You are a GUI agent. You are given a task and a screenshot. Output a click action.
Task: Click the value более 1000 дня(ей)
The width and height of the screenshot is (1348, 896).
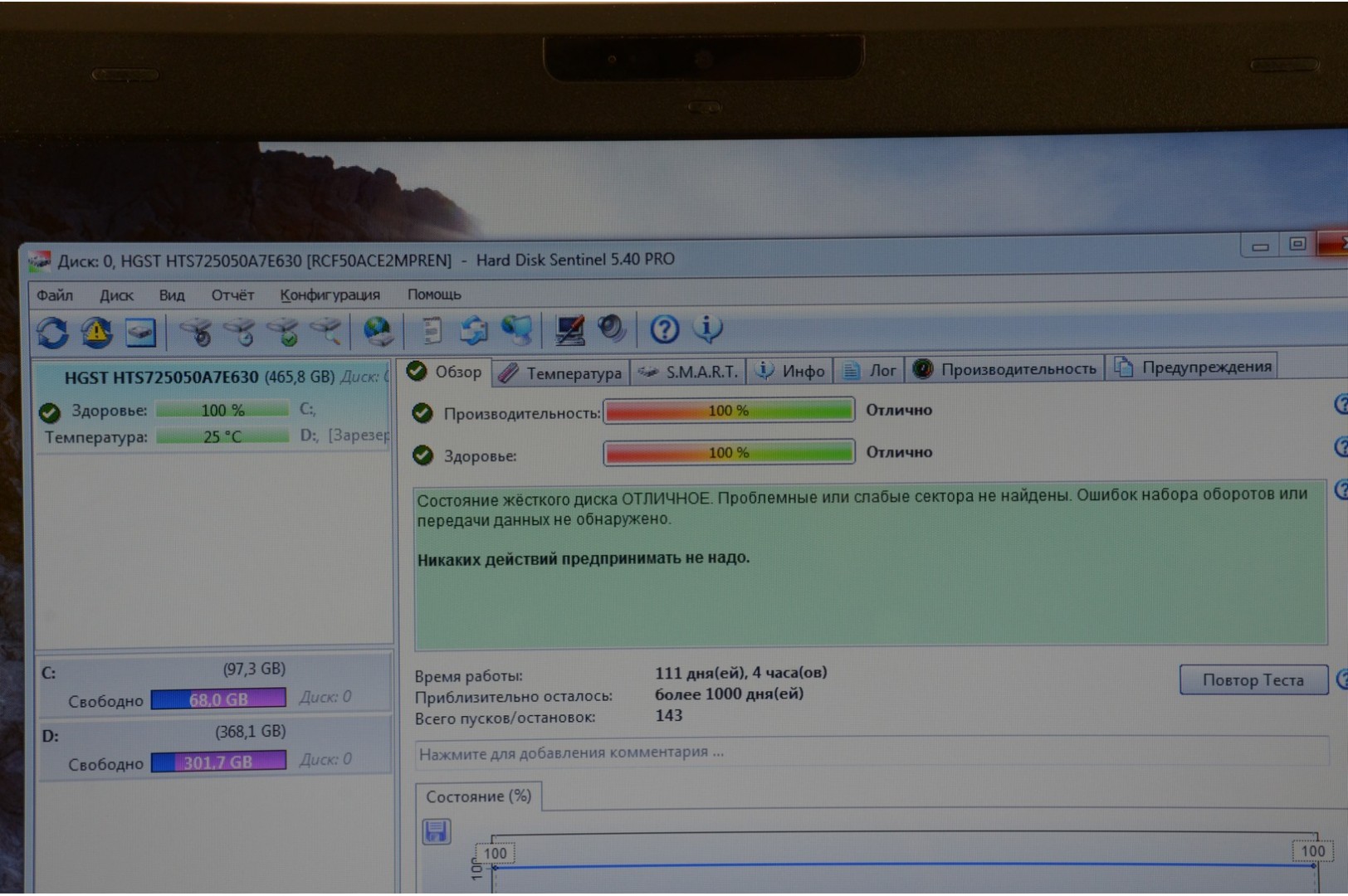tap(729, 694)
